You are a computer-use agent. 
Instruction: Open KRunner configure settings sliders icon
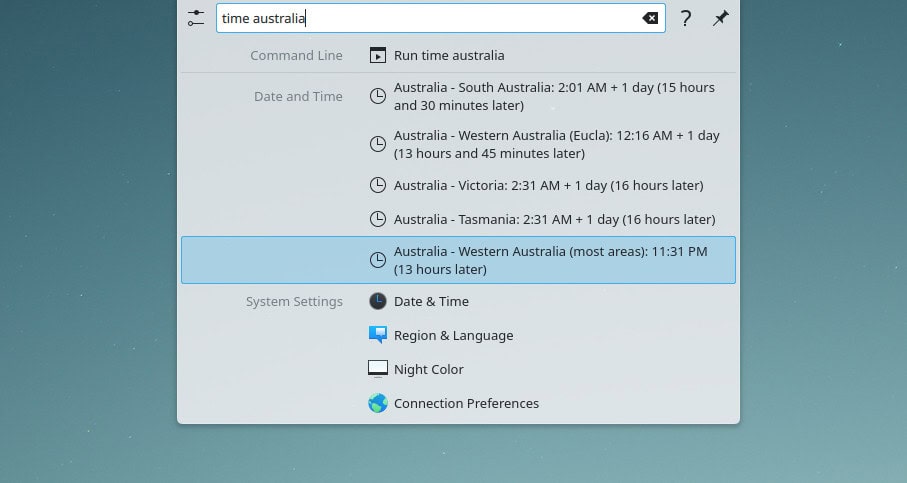196,18
